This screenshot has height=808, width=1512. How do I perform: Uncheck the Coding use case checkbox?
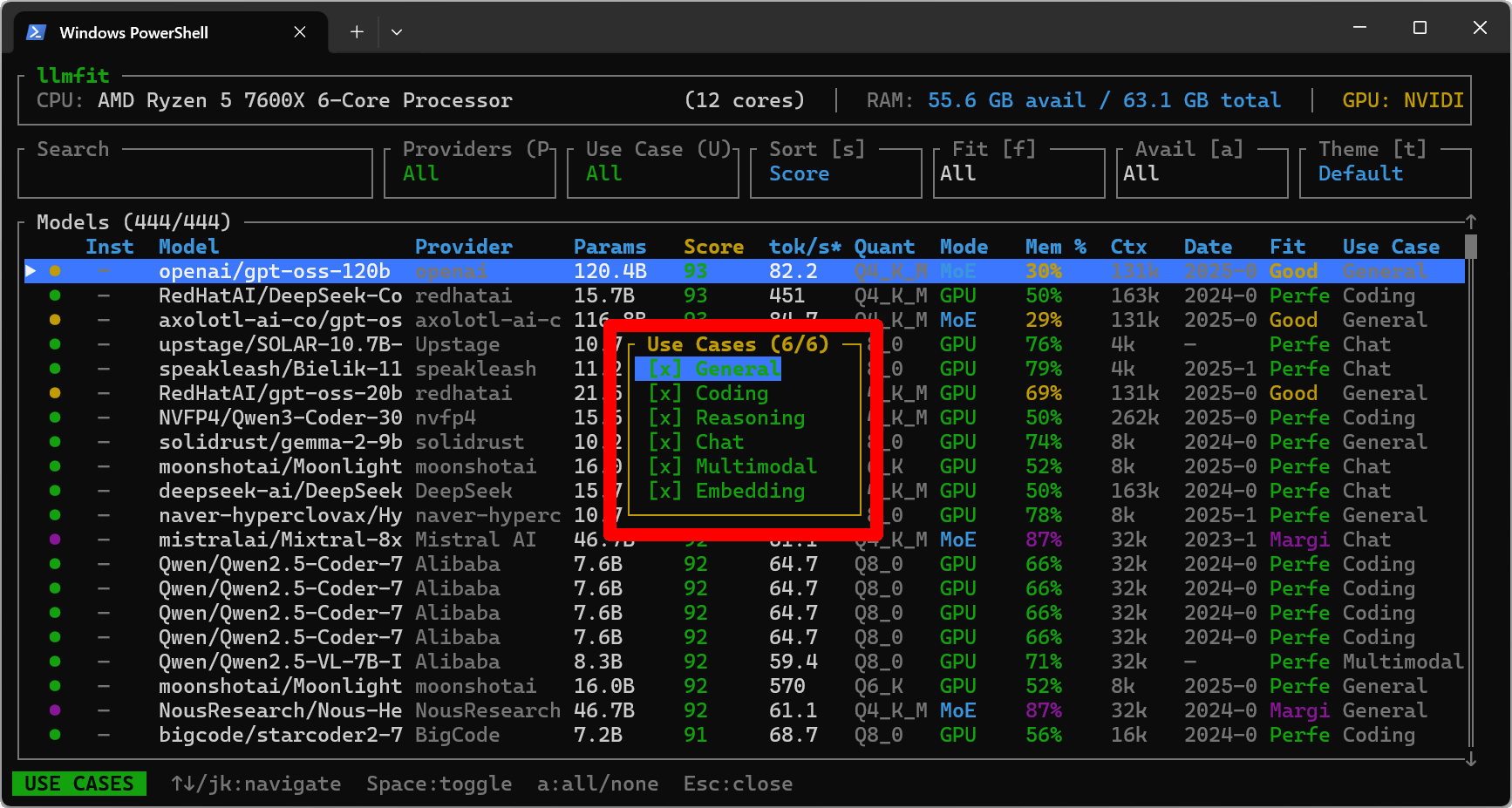point(664,393)
